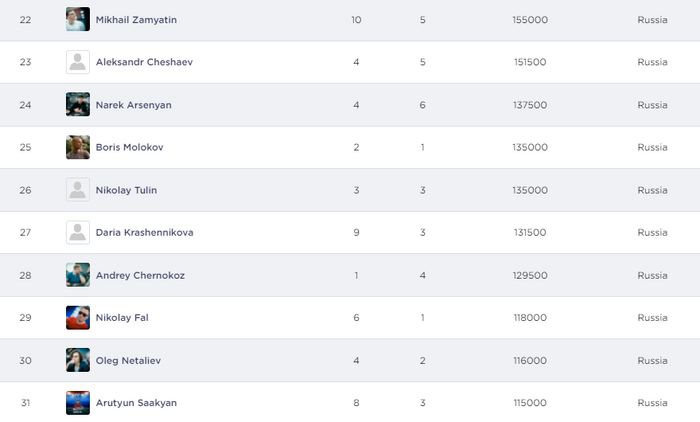Click Oleg Netaliev's avatar photo
700x422 pixels.
coord(78,360)
